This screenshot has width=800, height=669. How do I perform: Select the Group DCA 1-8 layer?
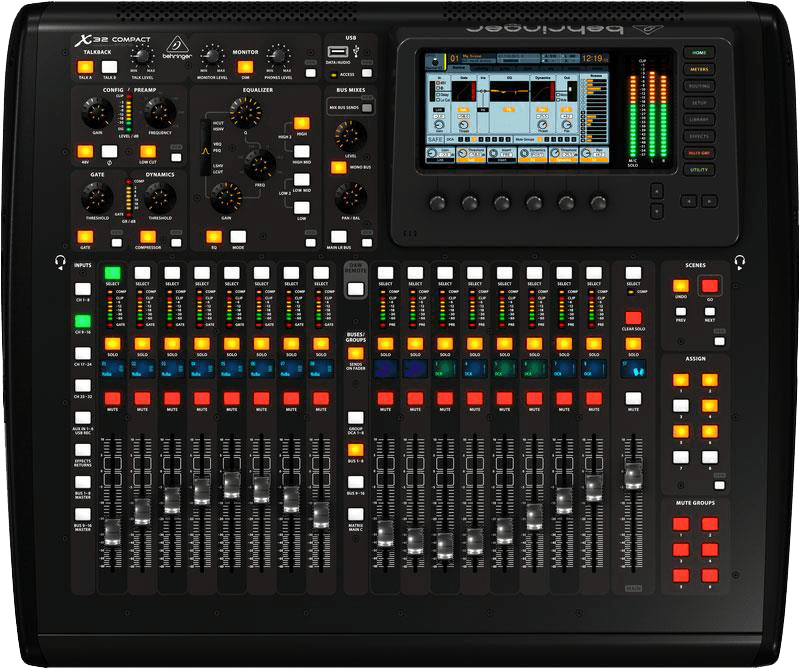356,418
